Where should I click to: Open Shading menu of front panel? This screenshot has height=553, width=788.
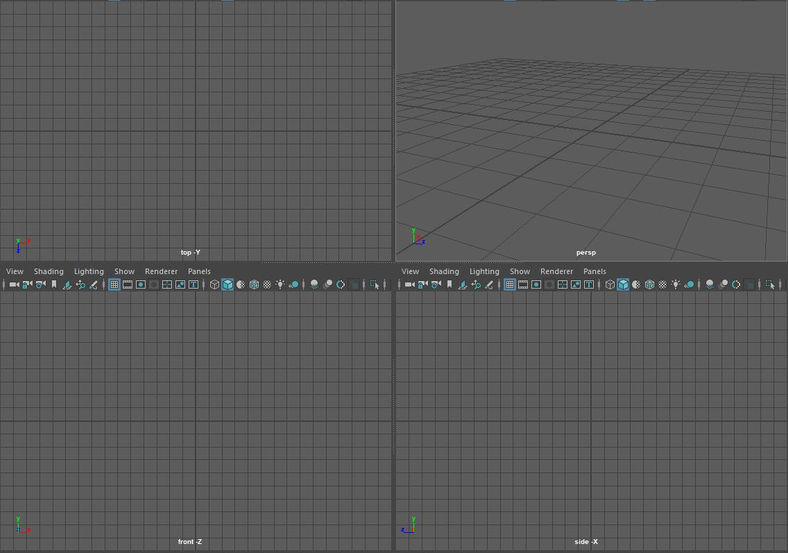point(49,271)
